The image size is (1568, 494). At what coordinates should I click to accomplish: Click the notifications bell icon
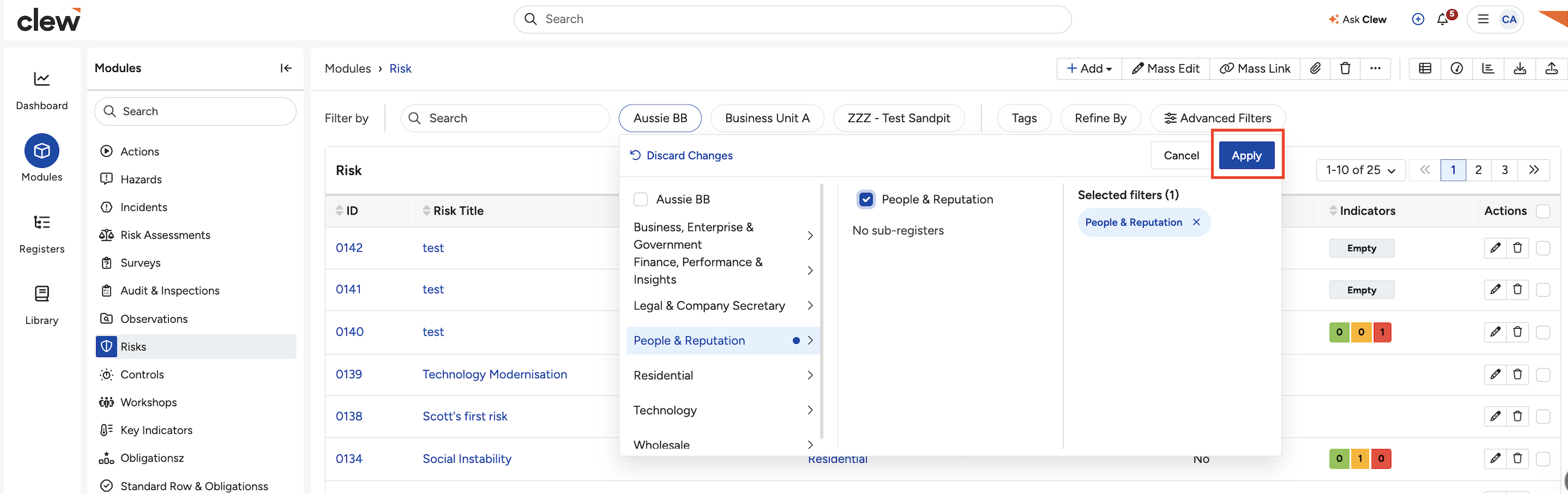point(1442,19)
